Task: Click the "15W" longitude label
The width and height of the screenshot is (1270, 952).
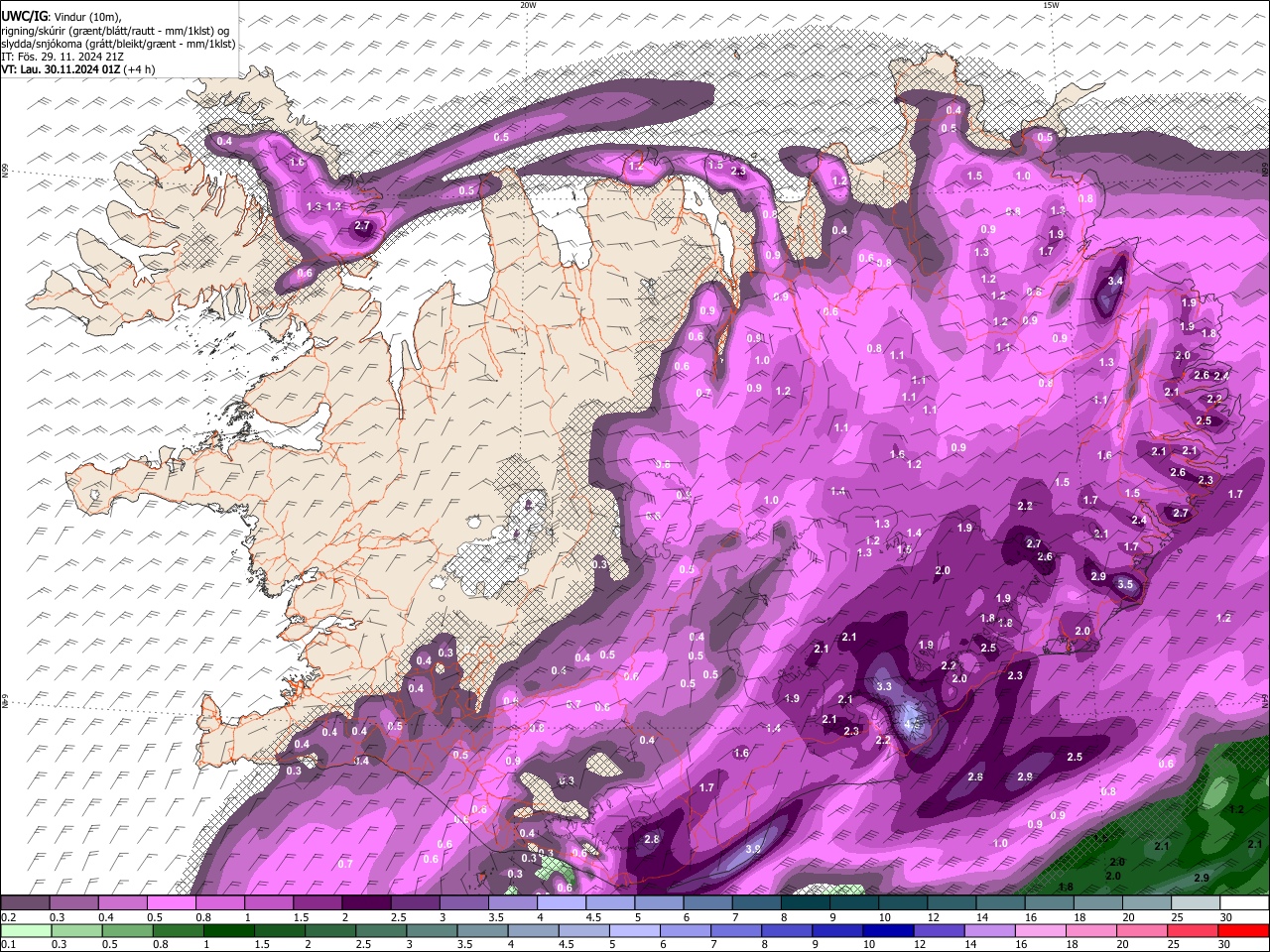Action: click(1051, 5)
